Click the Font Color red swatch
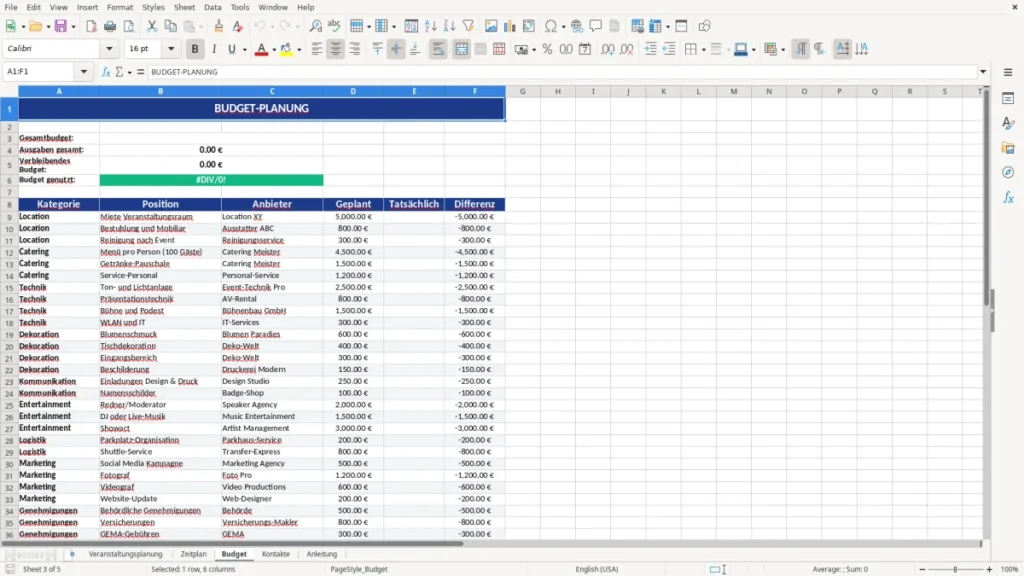This screenshot has width=1024, height=576. 261,49
